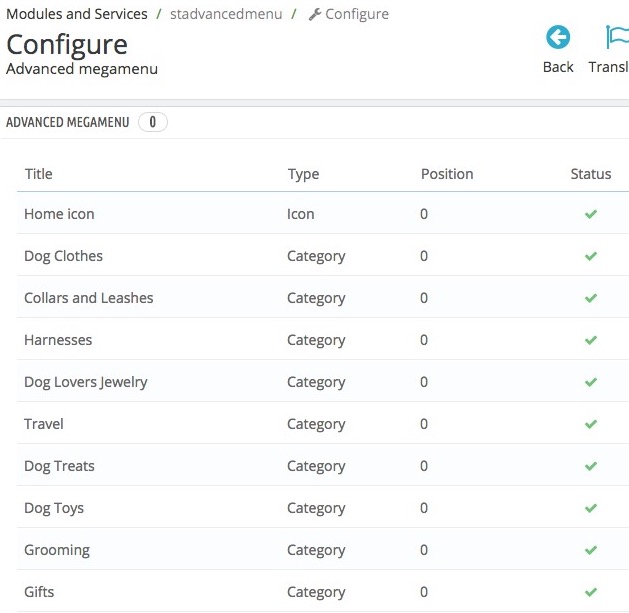Viewport: 629px width, 613px height.
Task: Toggle the Travel row status checkmark
Action: click(x=591, y=424)
